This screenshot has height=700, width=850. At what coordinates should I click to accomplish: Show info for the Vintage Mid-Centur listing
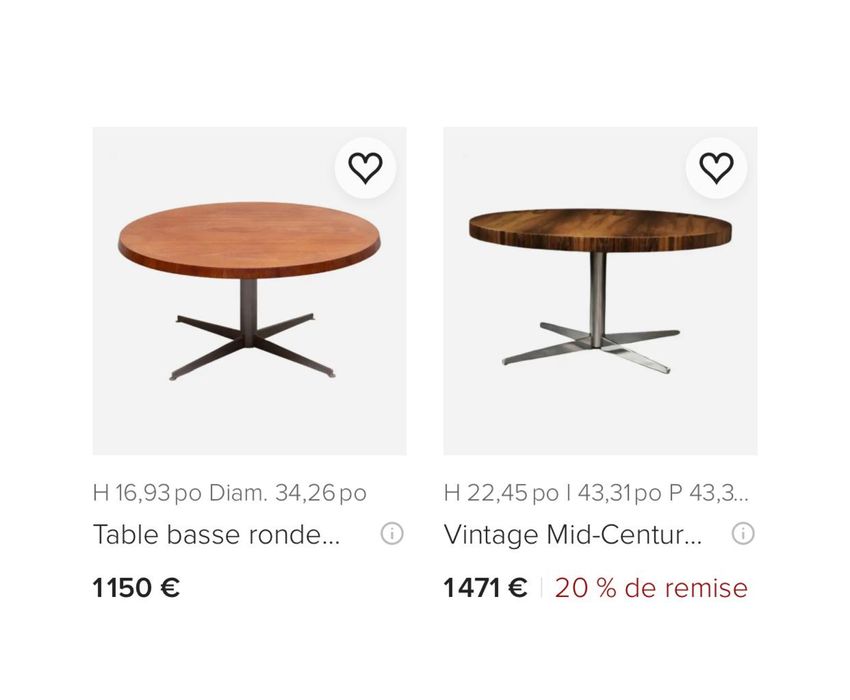(x=743, y=534)
